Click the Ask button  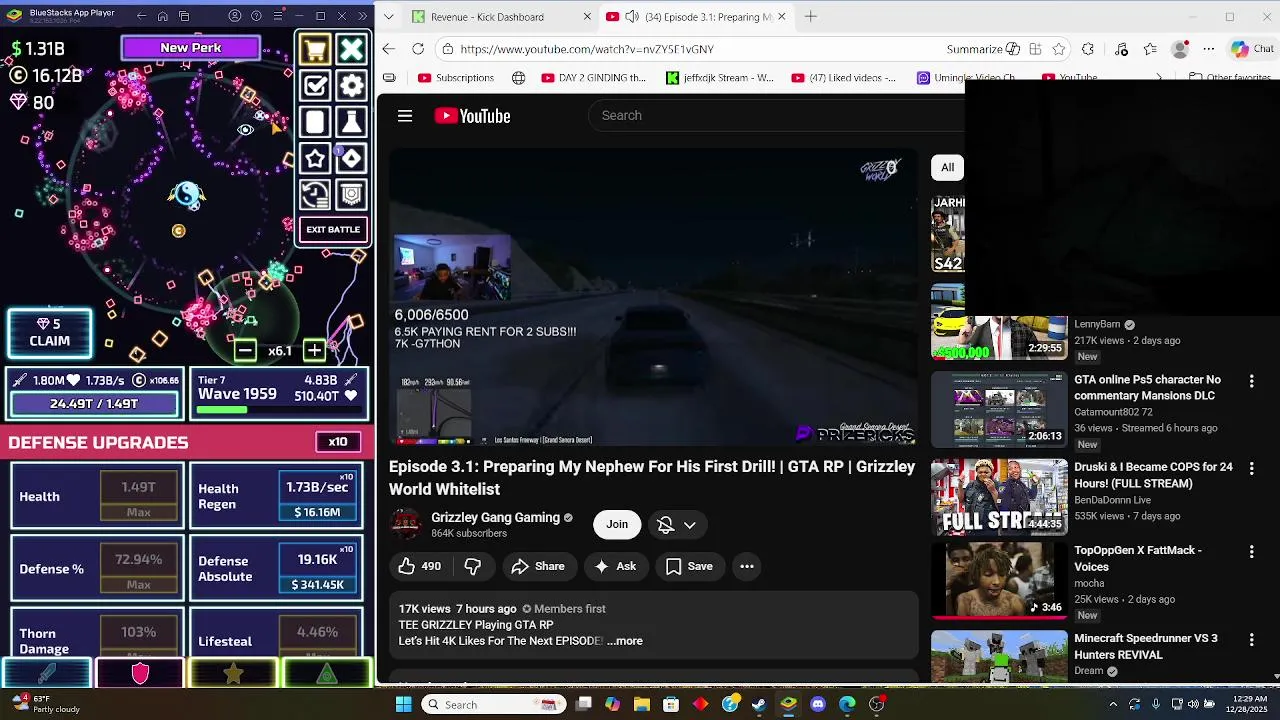tap(615, 566)
